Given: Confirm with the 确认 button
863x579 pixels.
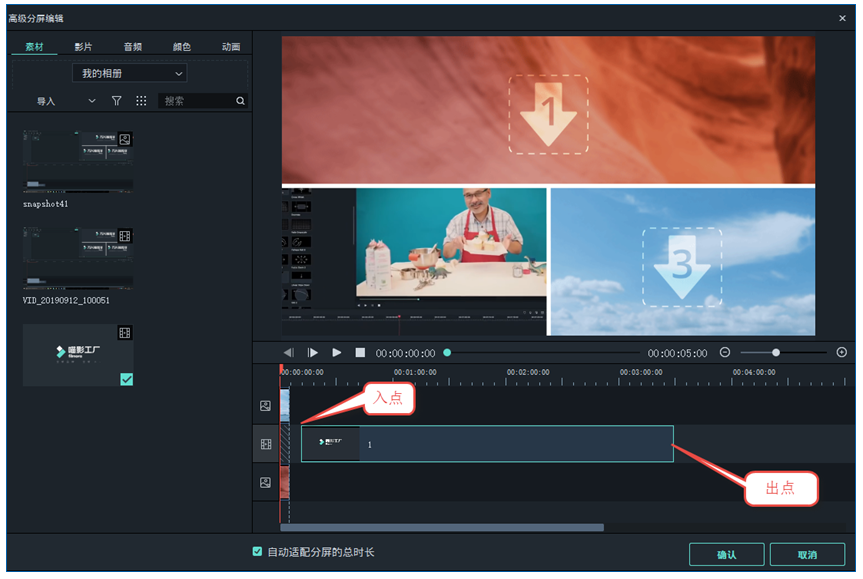Looking at the screenshot, I should [727, 555].
